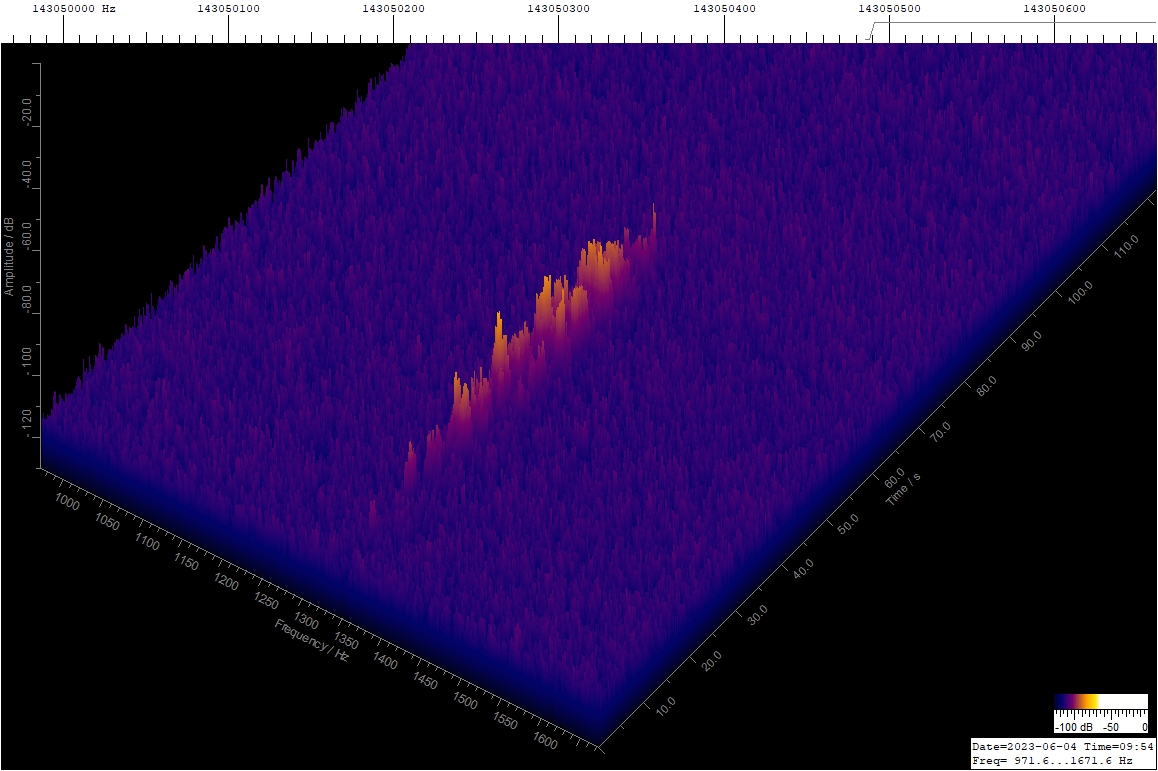
Task: Click the 1550 Hz frequency axis label
Action: [505, 721]
